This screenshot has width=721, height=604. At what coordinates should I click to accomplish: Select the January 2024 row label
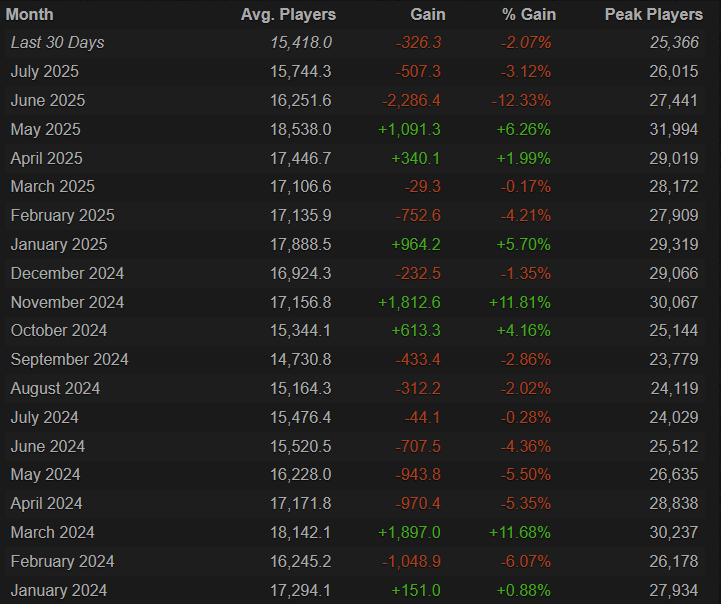58,591
